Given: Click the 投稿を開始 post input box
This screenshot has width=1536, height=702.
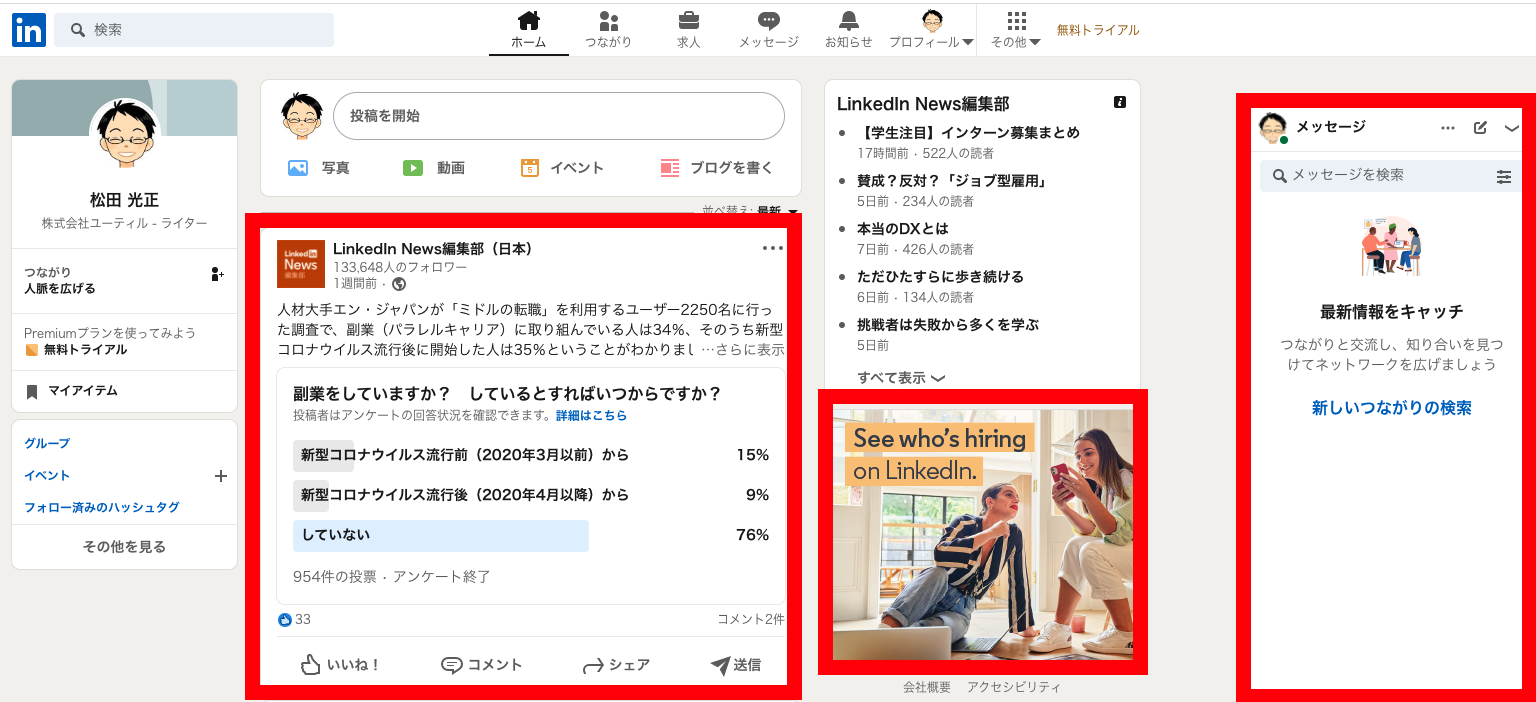Looking at the screenshot, I should pos(559,116).
